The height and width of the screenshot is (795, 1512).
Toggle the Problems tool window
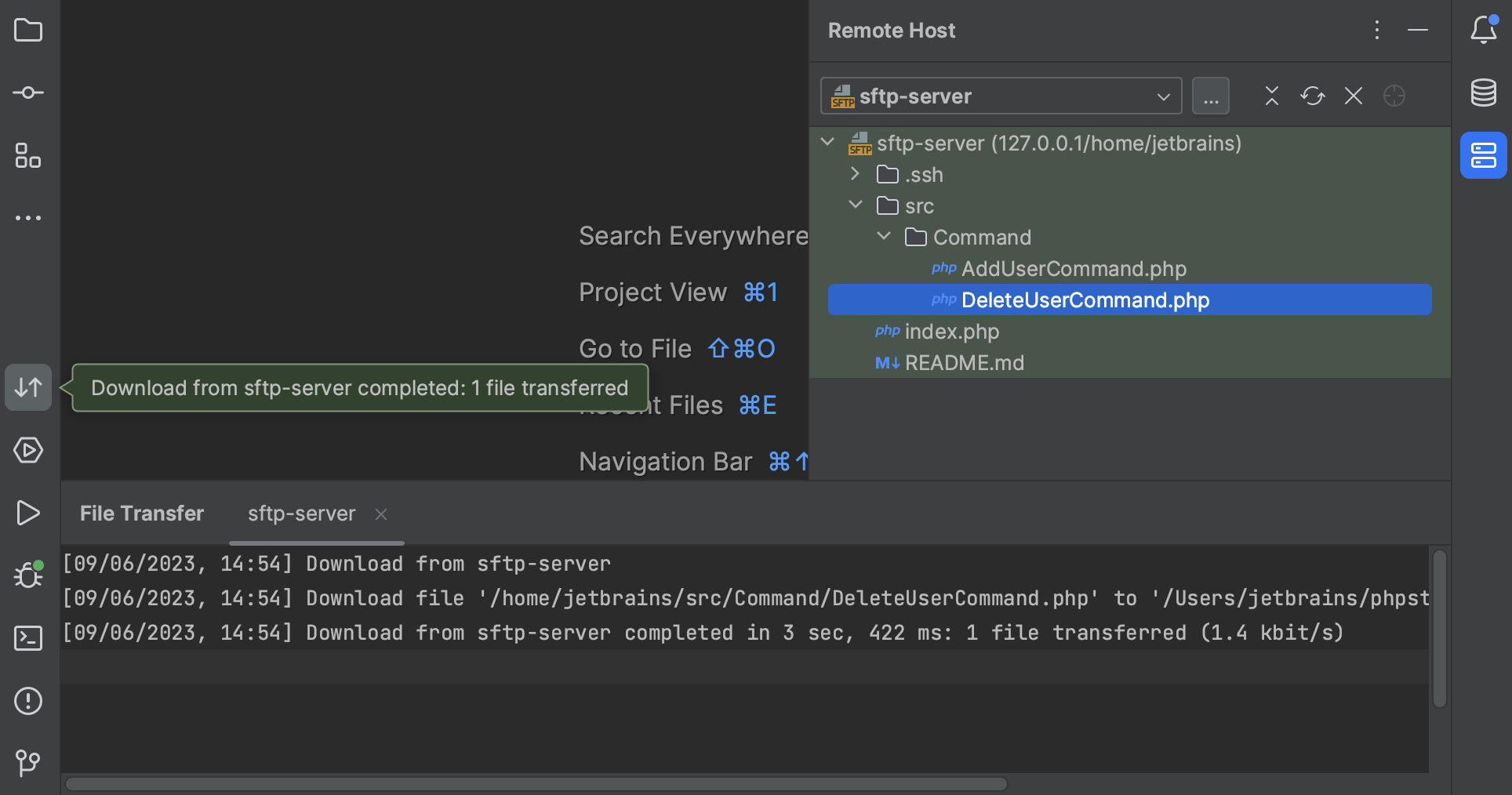[28, 701]
